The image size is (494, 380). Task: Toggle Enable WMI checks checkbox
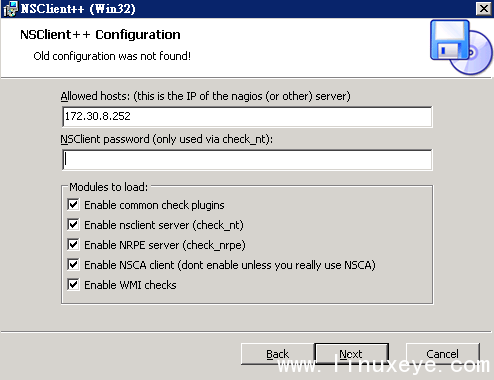click(x=73, y=285)
